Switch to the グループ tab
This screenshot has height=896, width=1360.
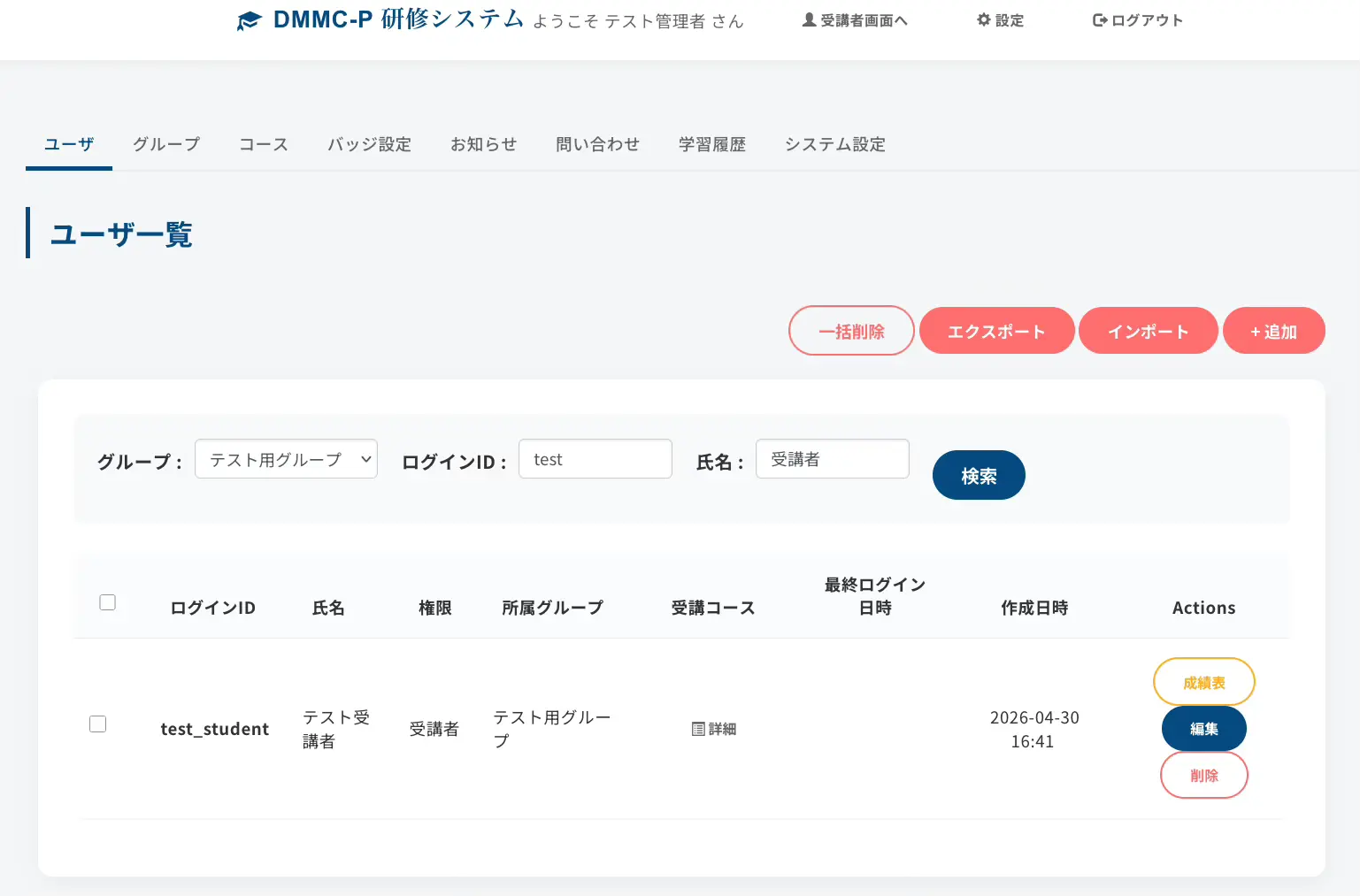coord(166,144)
